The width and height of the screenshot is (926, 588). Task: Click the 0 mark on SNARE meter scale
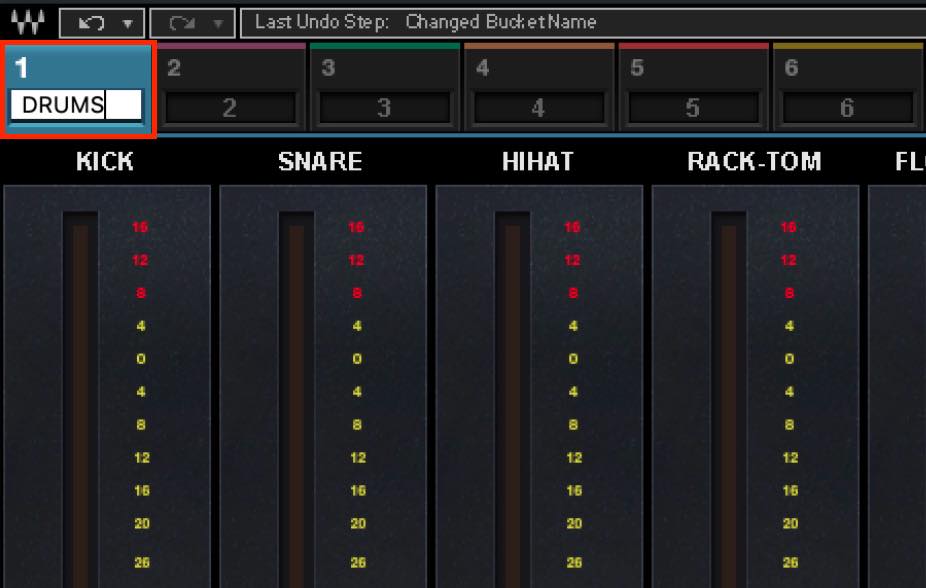coord(357,358)
